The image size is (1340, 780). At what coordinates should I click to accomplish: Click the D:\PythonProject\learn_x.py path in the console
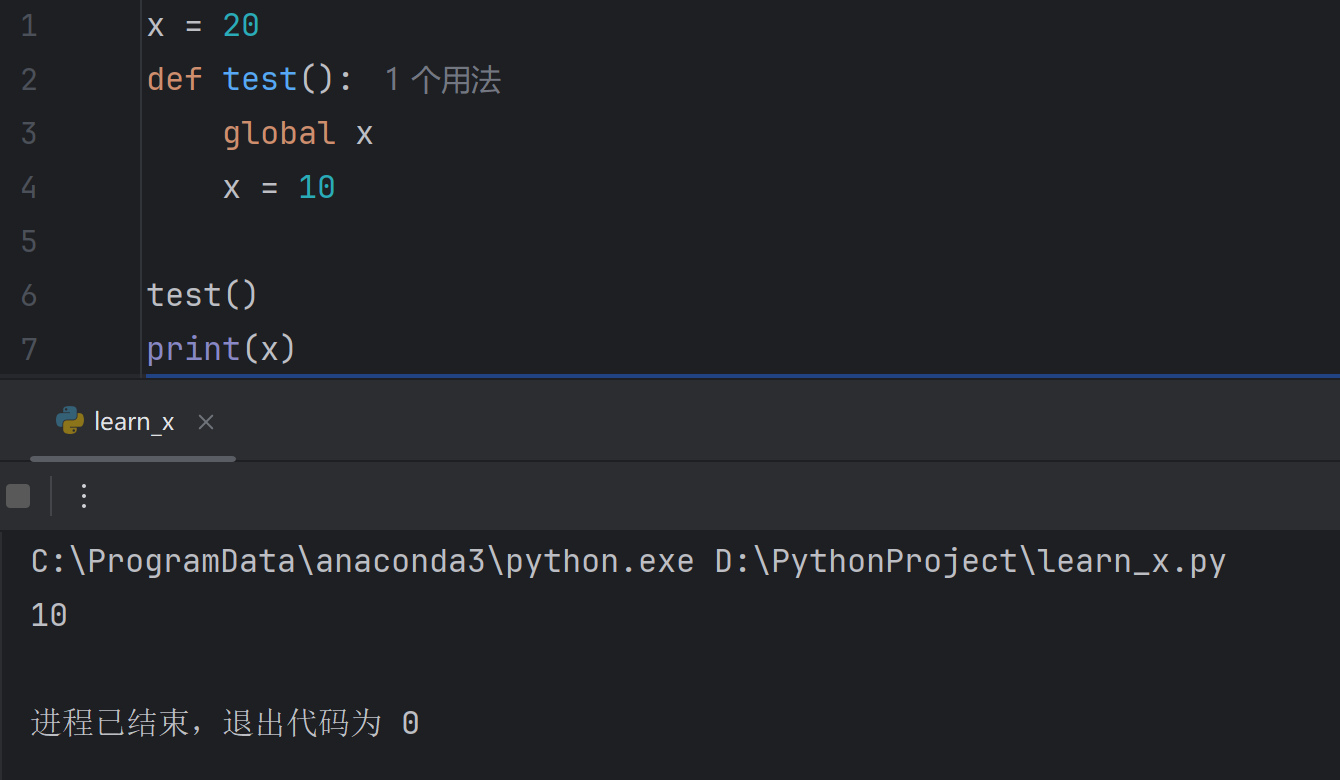click(x=970, y=561)
